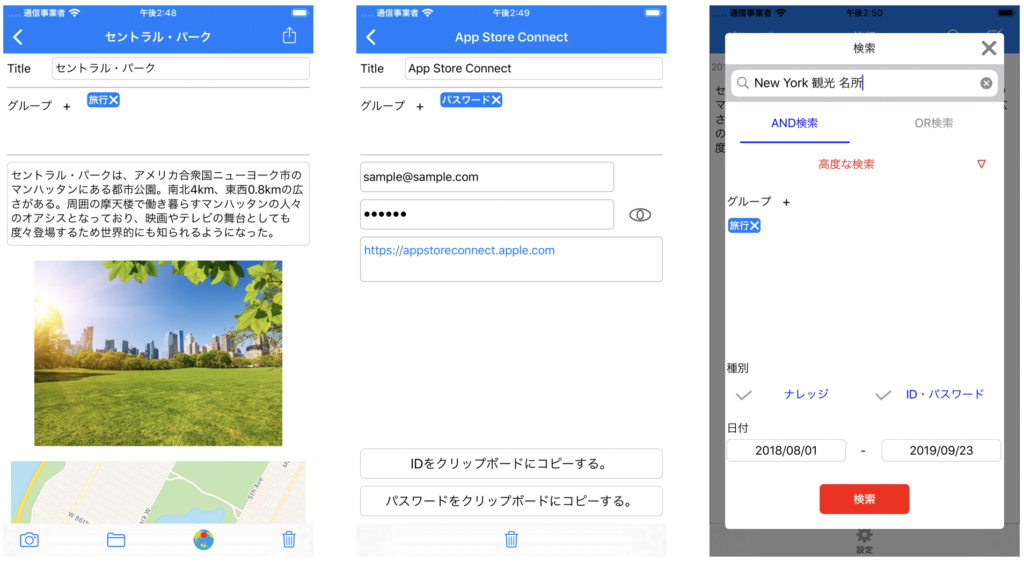Toggle the ナレッジ type checkmark

tap(744, 395)
